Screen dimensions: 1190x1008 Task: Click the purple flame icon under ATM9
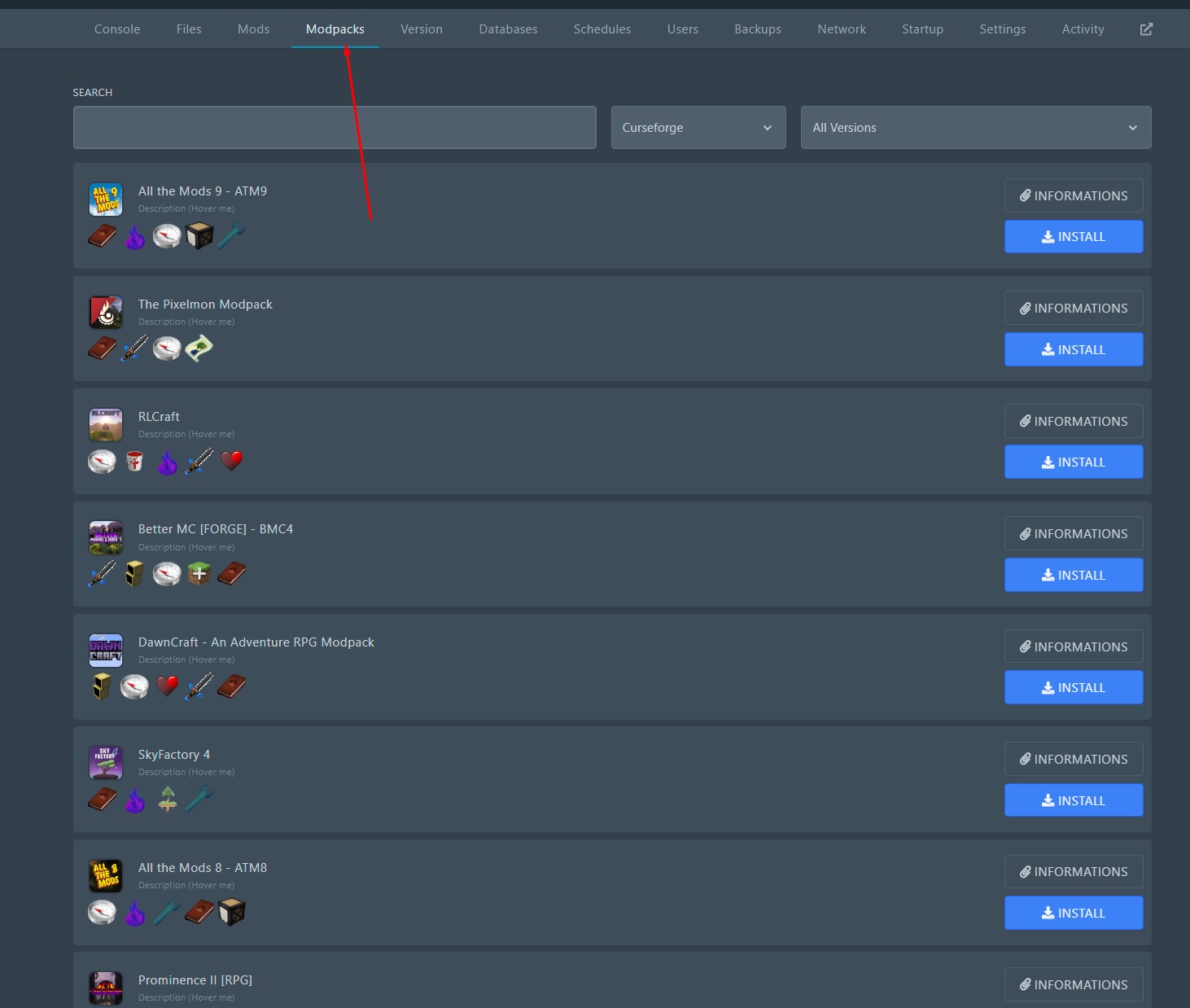coord(135,237)
